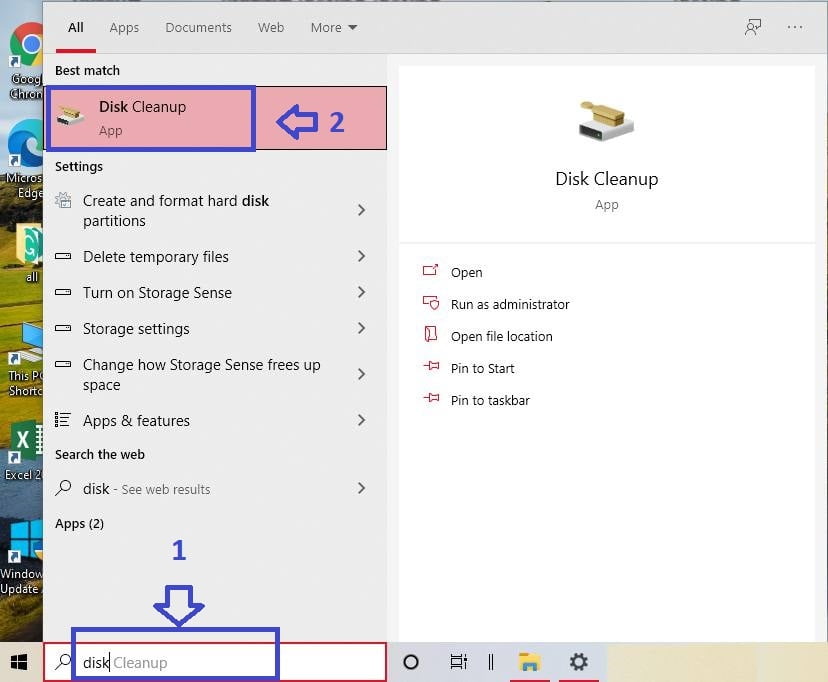Expand arrow for Change how Storage Sense frees up space

[361, 374]
